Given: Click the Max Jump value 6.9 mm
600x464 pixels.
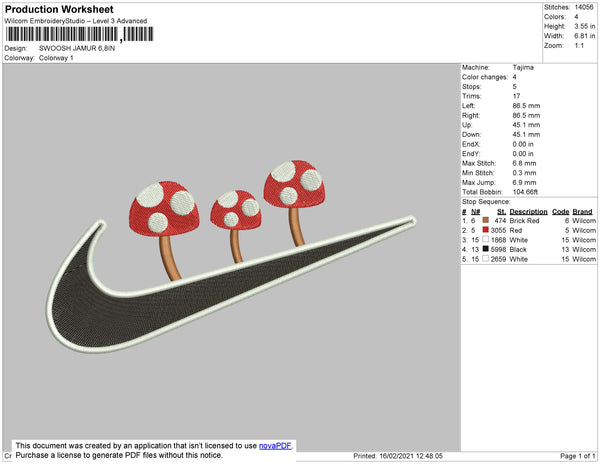Looking at the screenshot, I should pos(524,182).
